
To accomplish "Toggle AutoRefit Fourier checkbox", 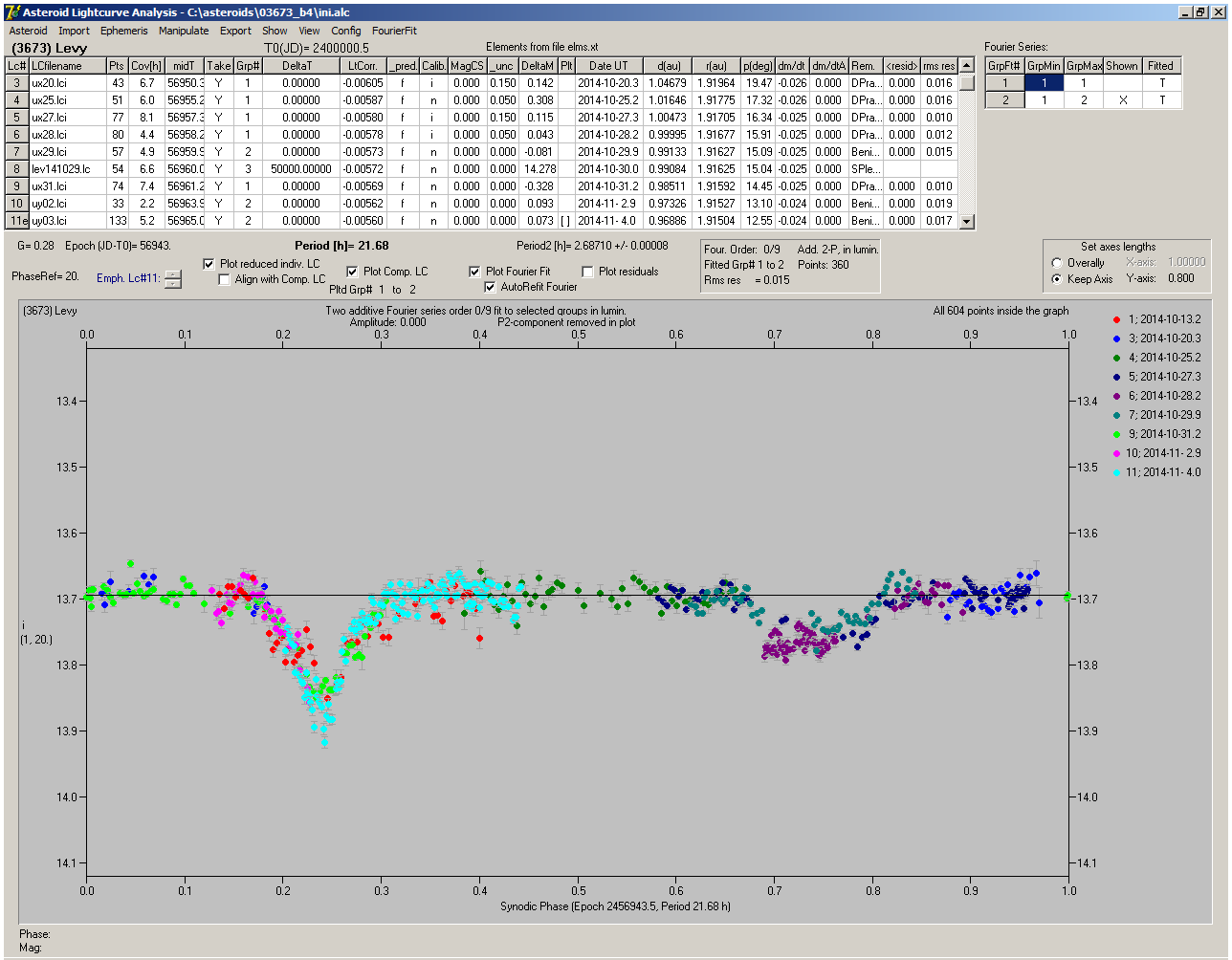I will [491, 287].
